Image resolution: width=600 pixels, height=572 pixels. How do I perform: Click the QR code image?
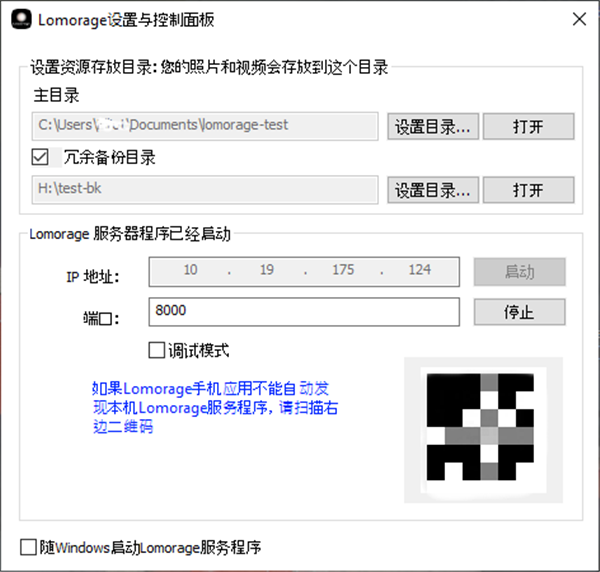coord(482,427)
